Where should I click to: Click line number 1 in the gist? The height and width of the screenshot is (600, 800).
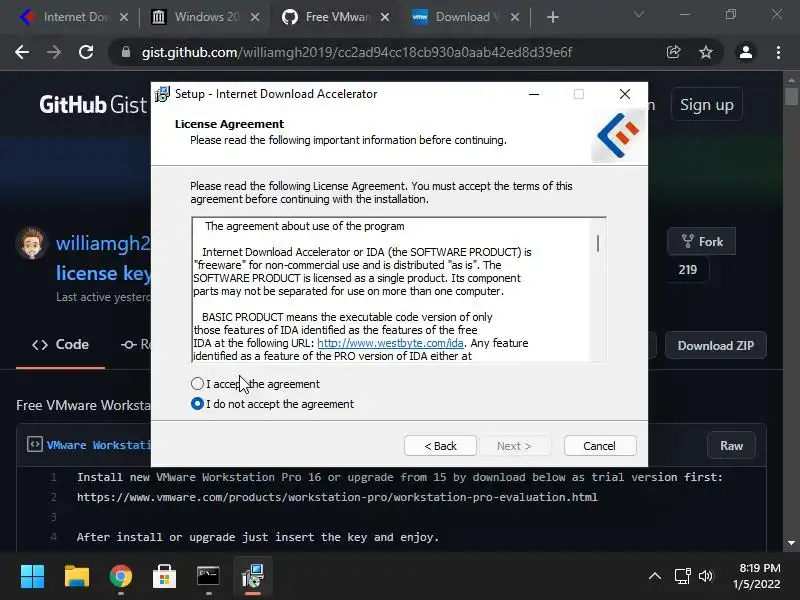[x=53, y=478]
